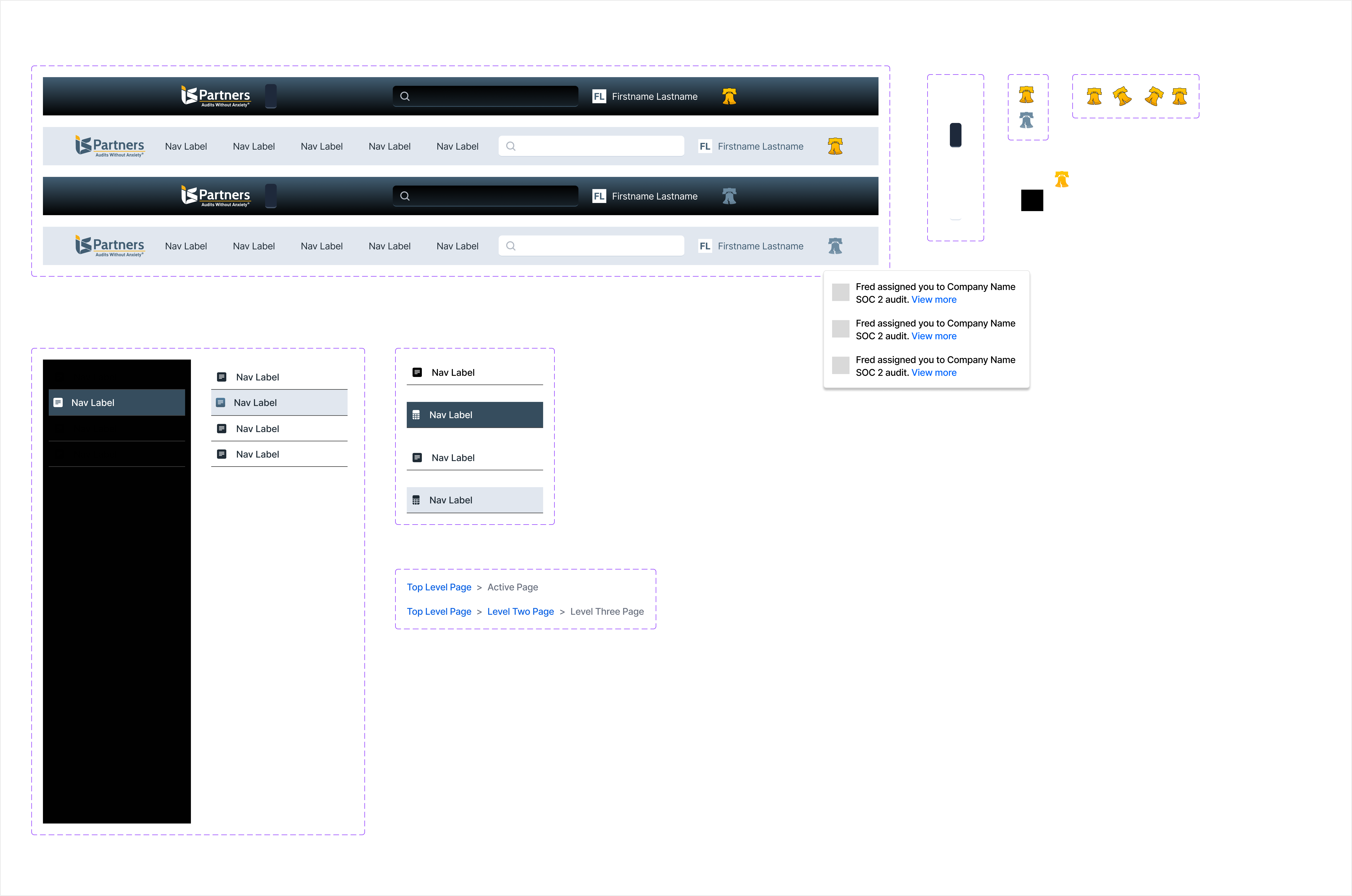1352x896 pixels.
Task: Click the gray thumbnail of the third notification
Action: coord(840,365)
